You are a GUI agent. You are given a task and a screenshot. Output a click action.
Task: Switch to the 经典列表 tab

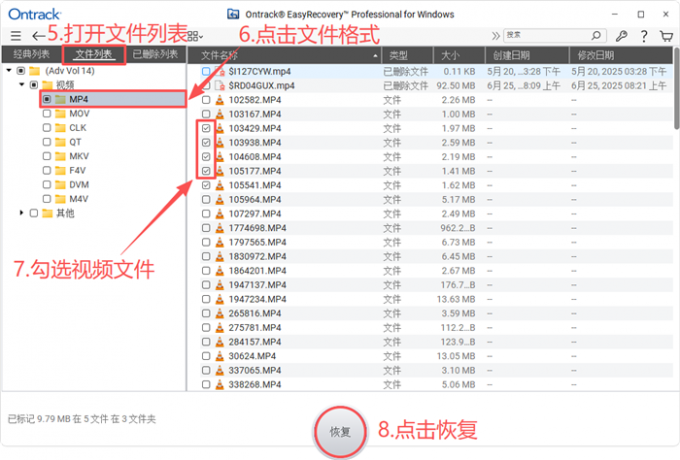coord(31,54)
